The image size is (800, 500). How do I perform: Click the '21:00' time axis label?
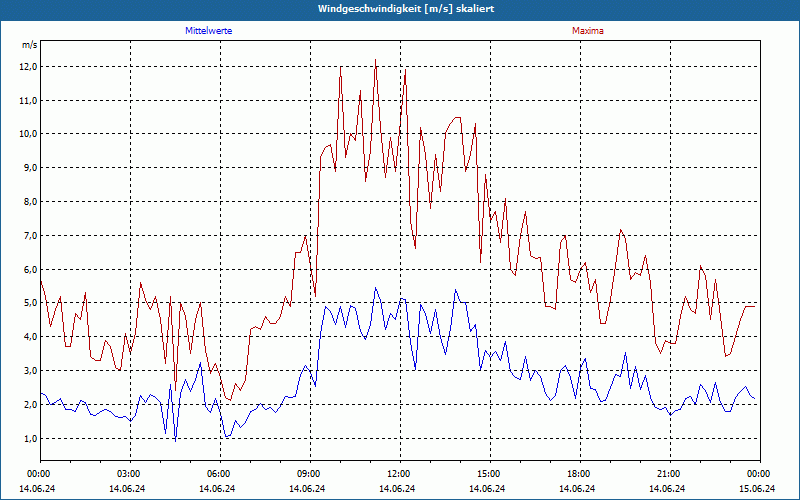click(x=670, y=474)
